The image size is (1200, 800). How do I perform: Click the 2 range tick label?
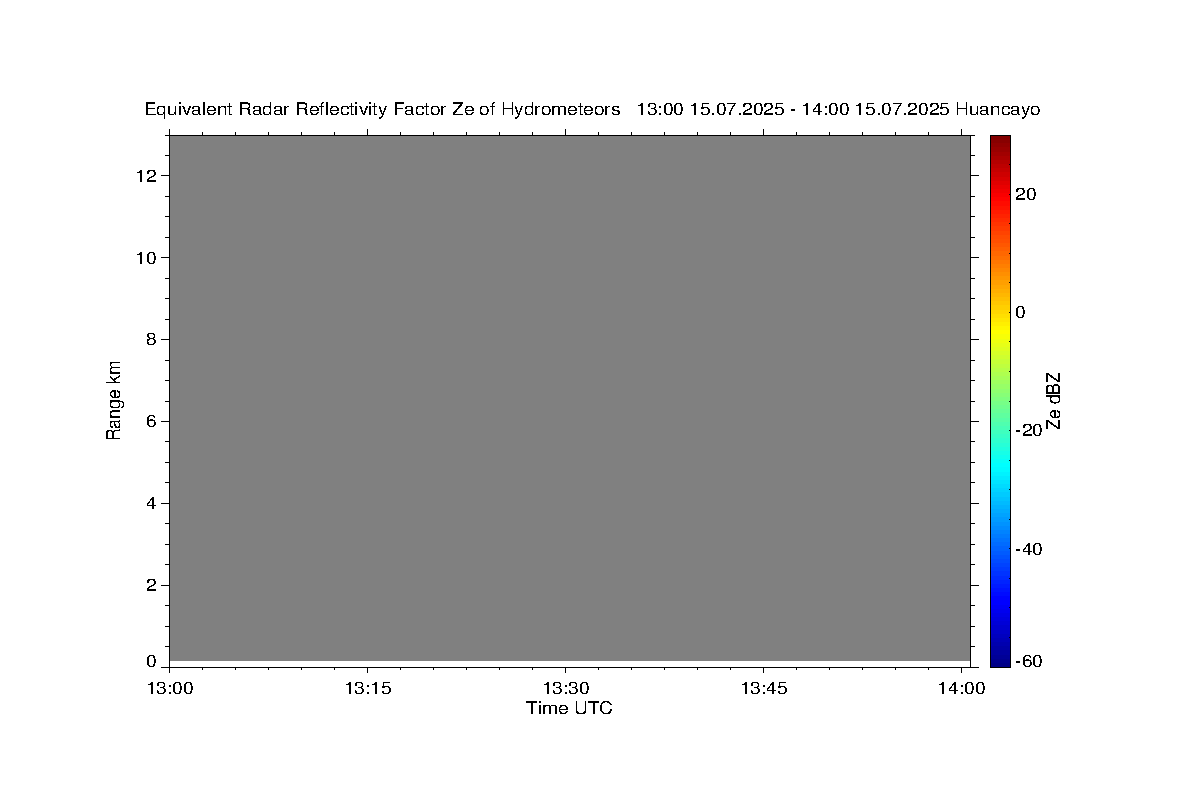(153, 586)
